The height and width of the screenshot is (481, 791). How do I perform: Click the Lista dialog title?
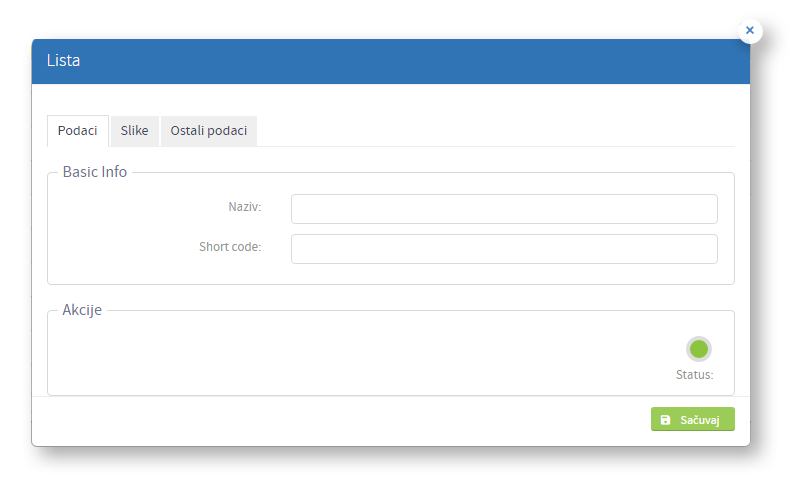pos(64,61)
